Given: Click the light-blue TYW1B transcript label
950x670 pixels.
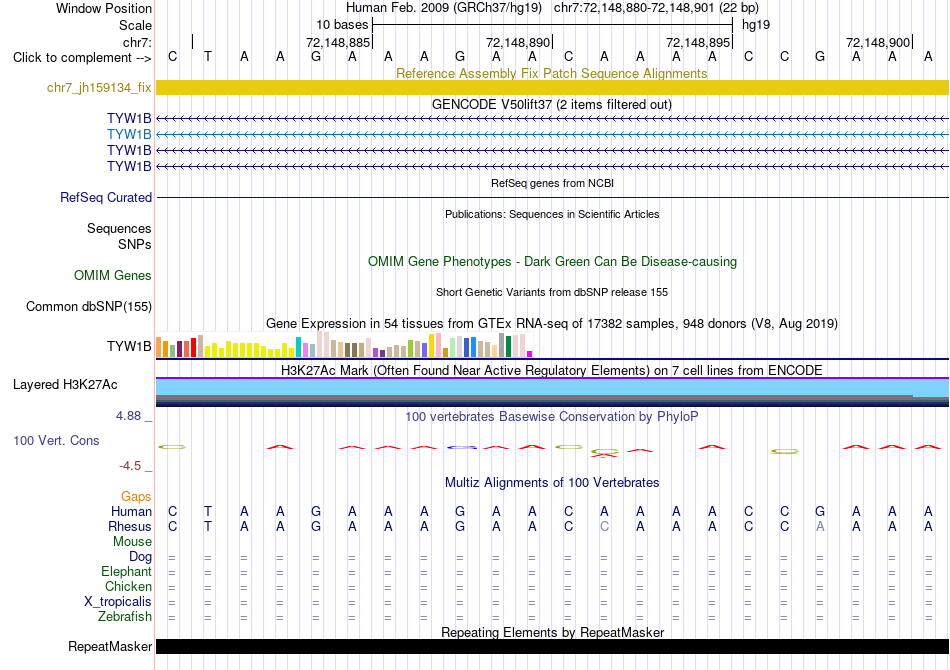Looking at the screenshot, I should pyautogui.click(x=129, y=134).
